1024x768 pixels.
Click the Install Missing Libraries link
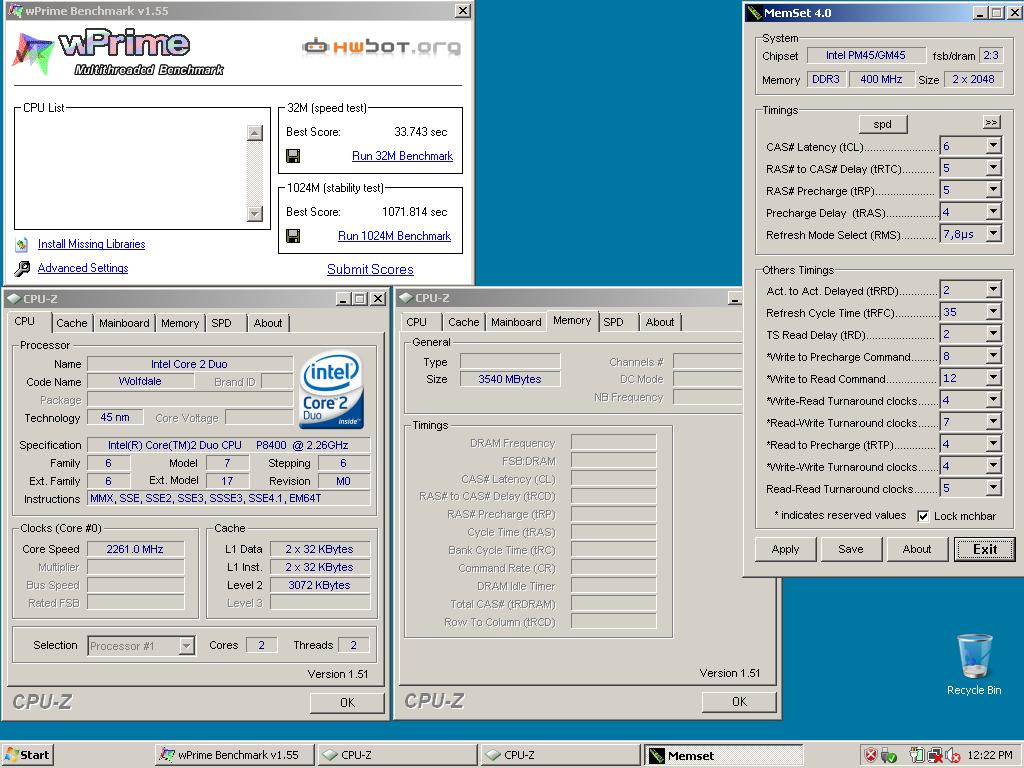coord(91,244)
